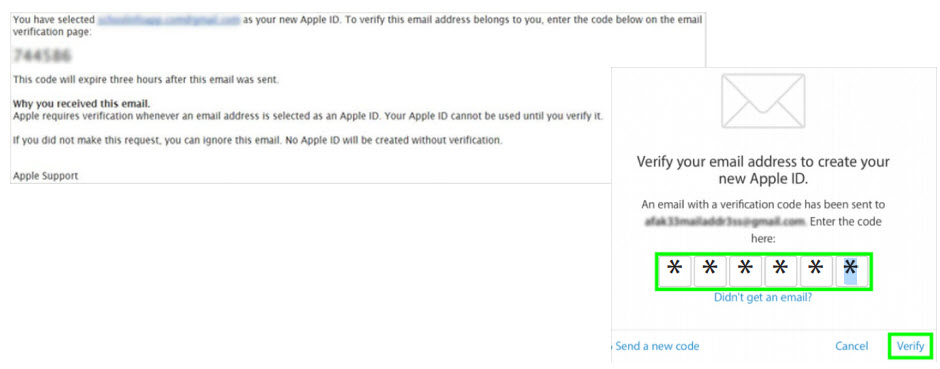Open the "Didn't get an email?" link
Viewport: 940px width, 369px height.
763,298
